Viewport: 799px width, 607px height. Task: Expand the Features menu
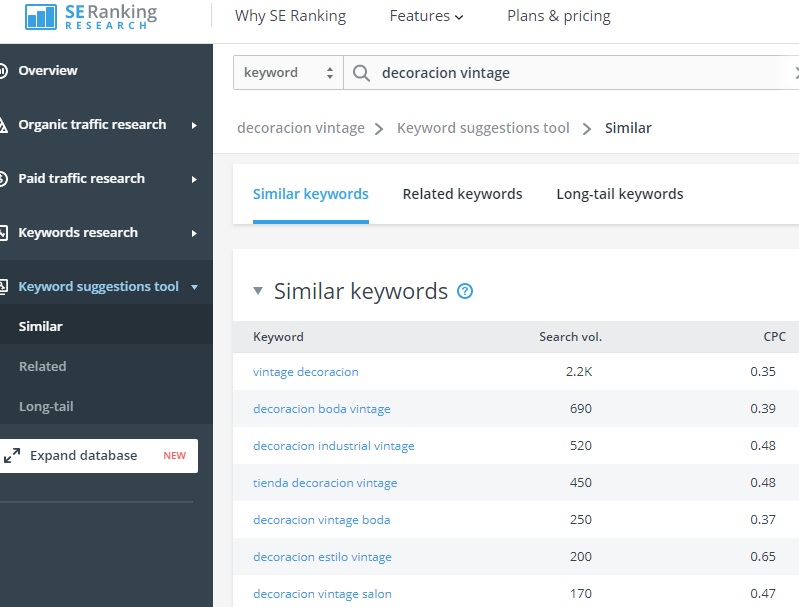[426, 16]
